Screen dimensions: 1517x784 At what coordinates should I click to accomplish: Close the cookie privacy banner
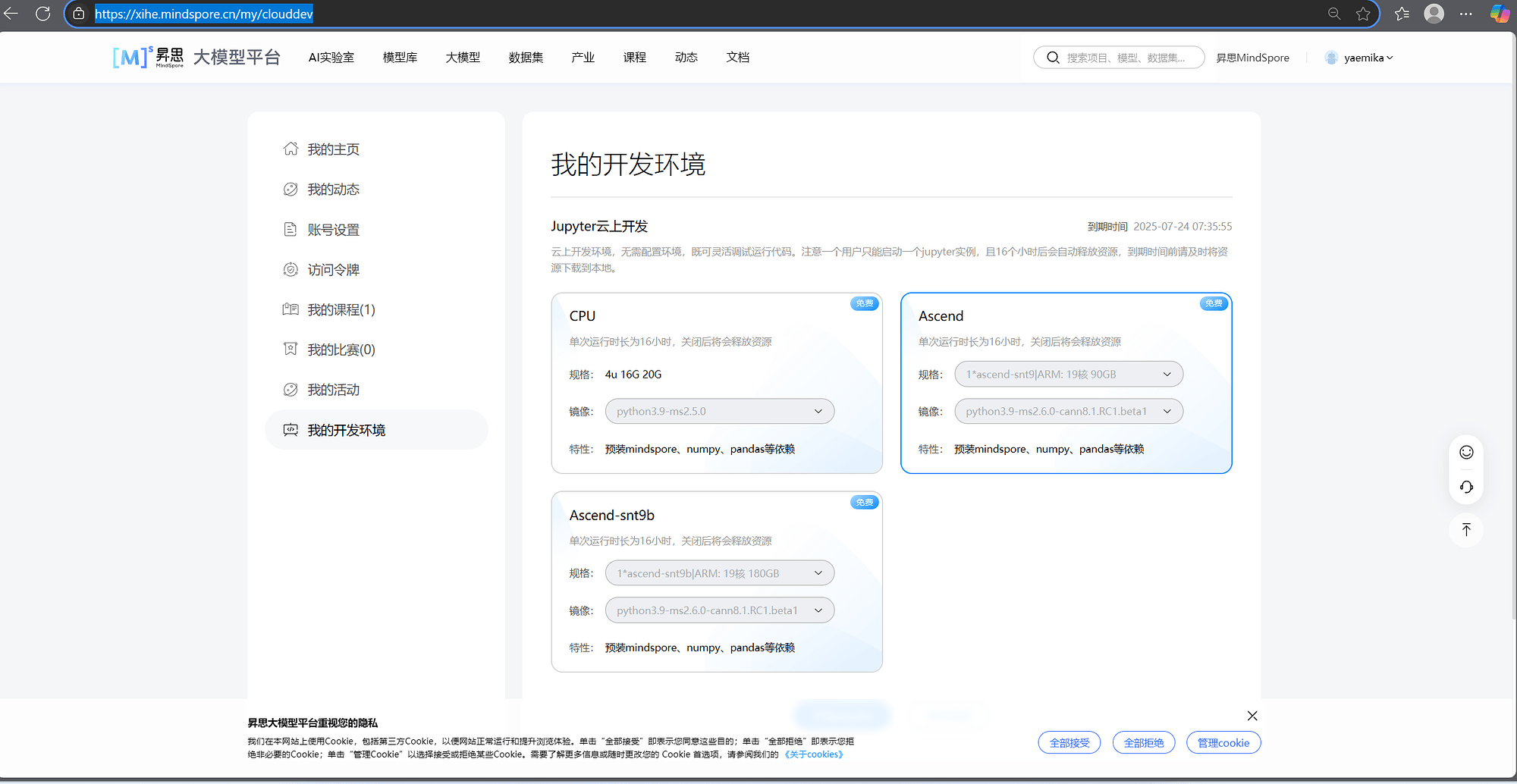1252,716
